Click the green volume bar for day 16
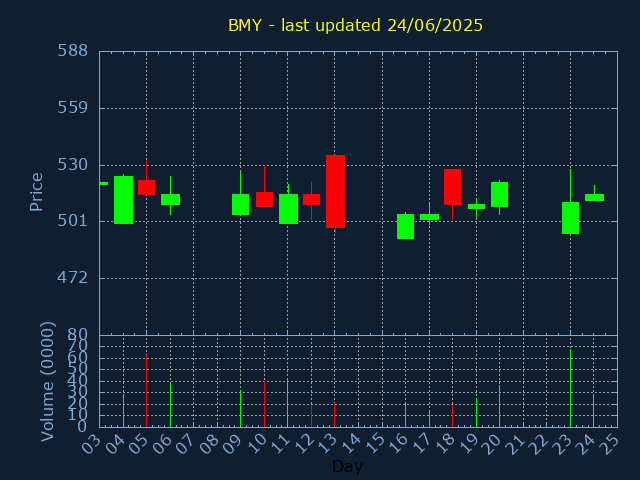Viewport: 640px width, 480px height. click(405, 416)
